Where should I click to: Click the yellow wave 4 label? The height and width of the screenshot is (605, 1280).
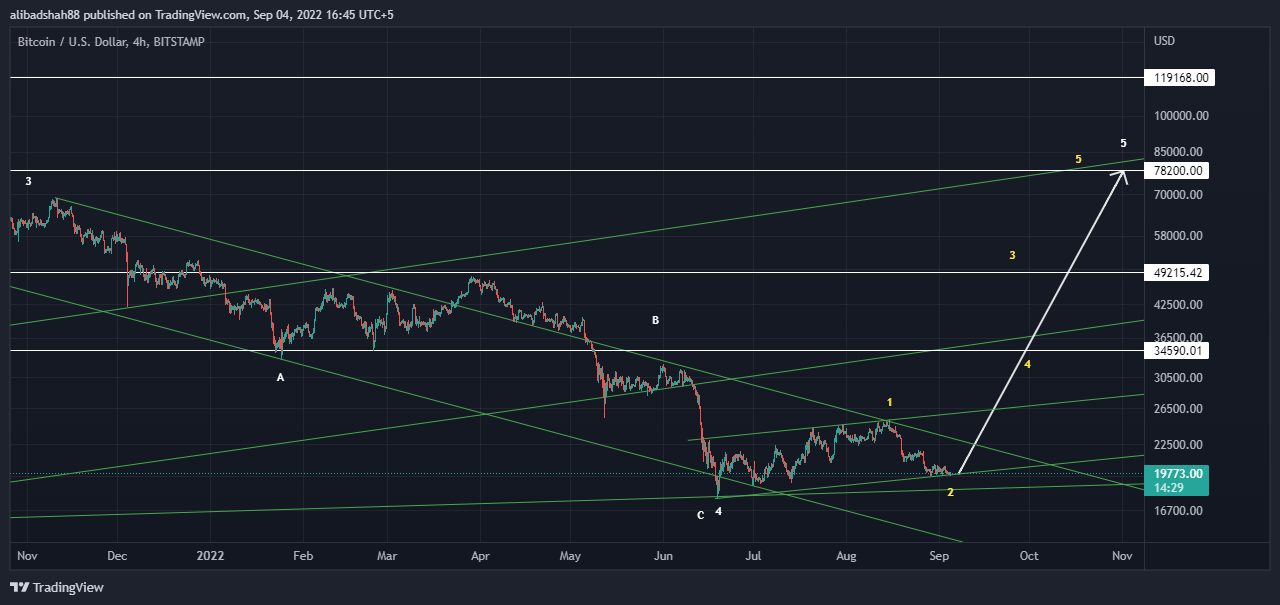(1027, 365)
